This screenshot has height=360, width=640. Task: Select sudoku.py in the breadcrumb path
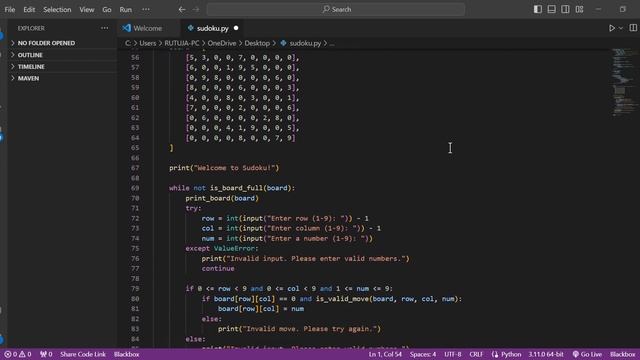click(x=305, y=43)
